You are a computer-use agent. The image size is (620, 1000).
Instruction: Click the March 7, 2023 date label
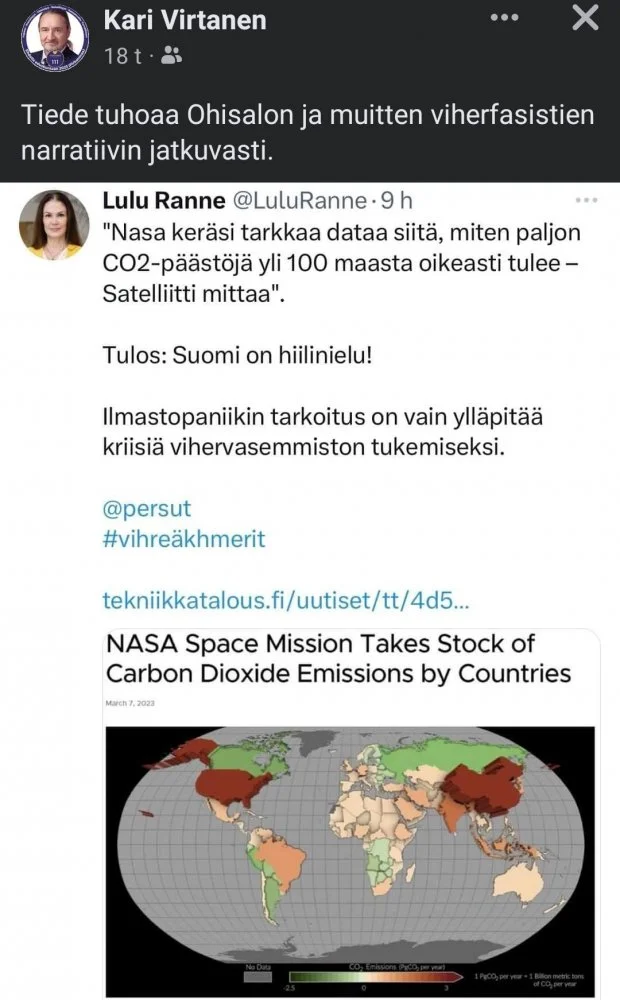[x=132, y=705]
